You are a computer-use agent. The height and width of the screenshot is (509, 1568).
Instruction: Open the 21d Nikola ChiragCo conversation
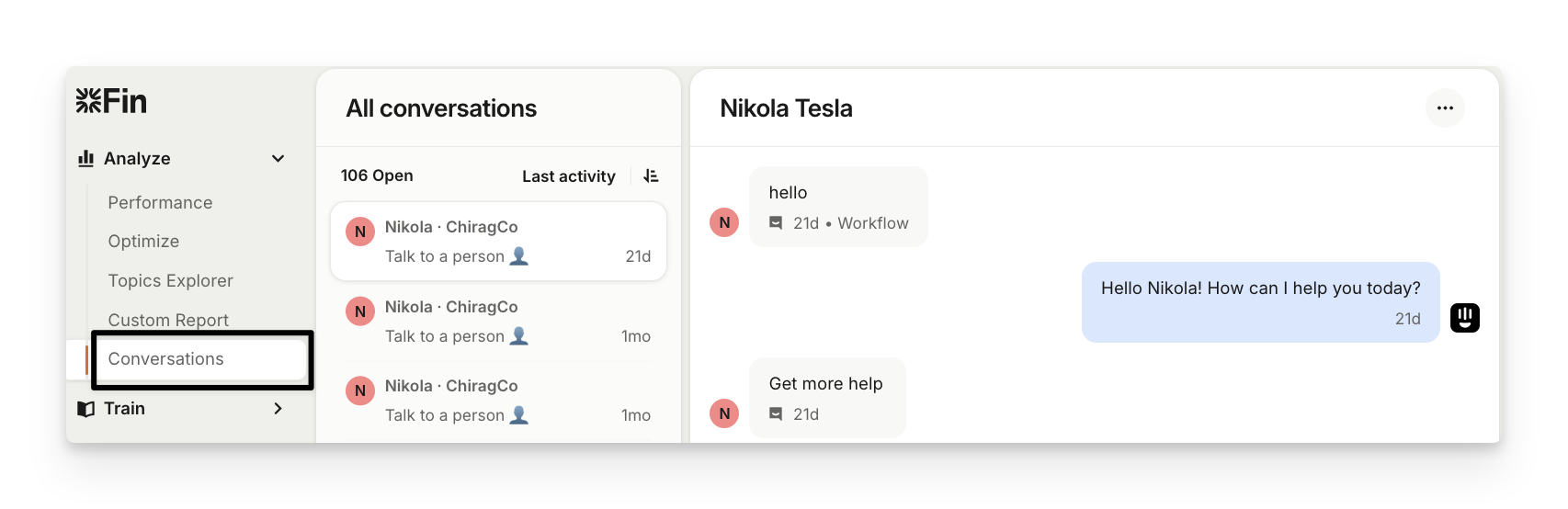[x=498, y=242]
